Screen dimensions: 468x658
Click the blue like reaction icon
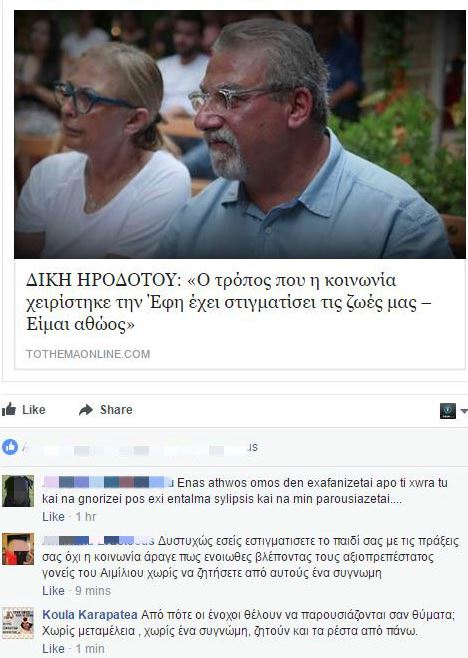10,447
